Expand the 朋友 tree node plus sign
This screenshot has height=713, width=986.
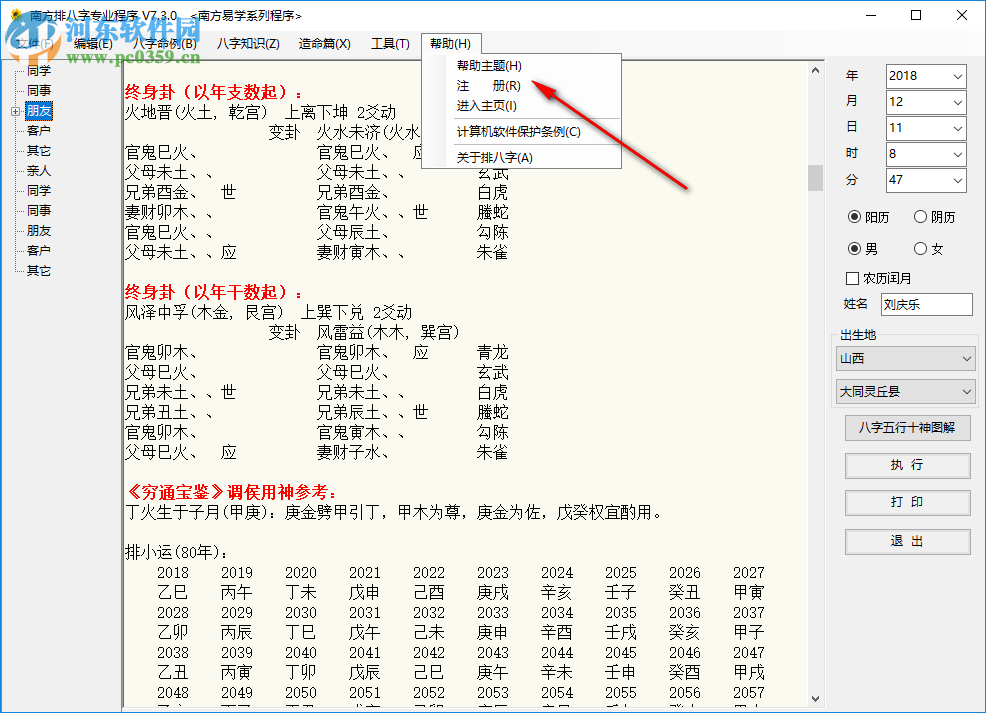(17, 112)
